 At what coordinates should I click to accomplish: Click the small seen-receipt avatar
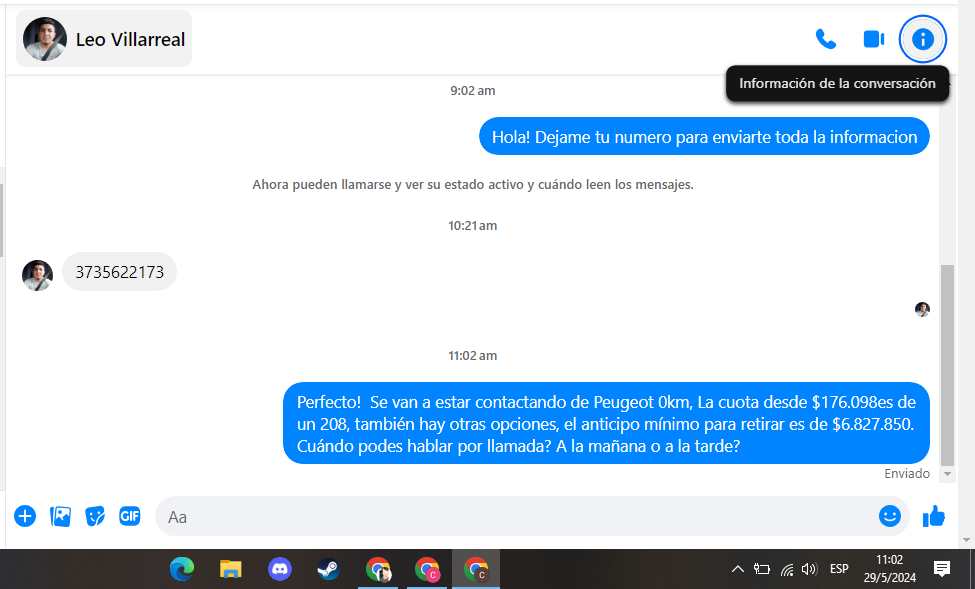pos(922,309)
